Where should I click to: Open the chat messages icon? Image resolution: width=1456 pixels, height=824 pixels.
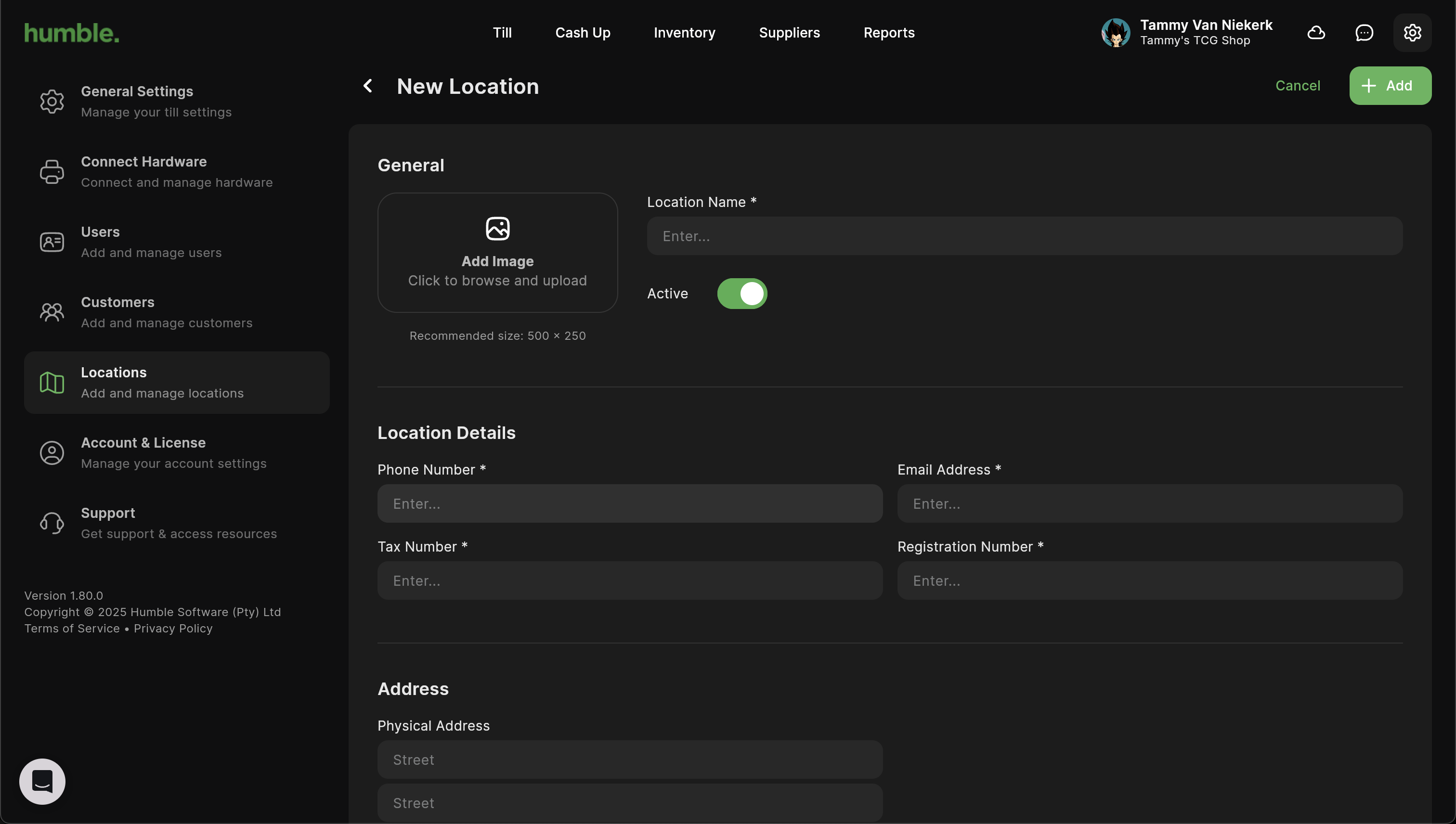coord(1364,33)
